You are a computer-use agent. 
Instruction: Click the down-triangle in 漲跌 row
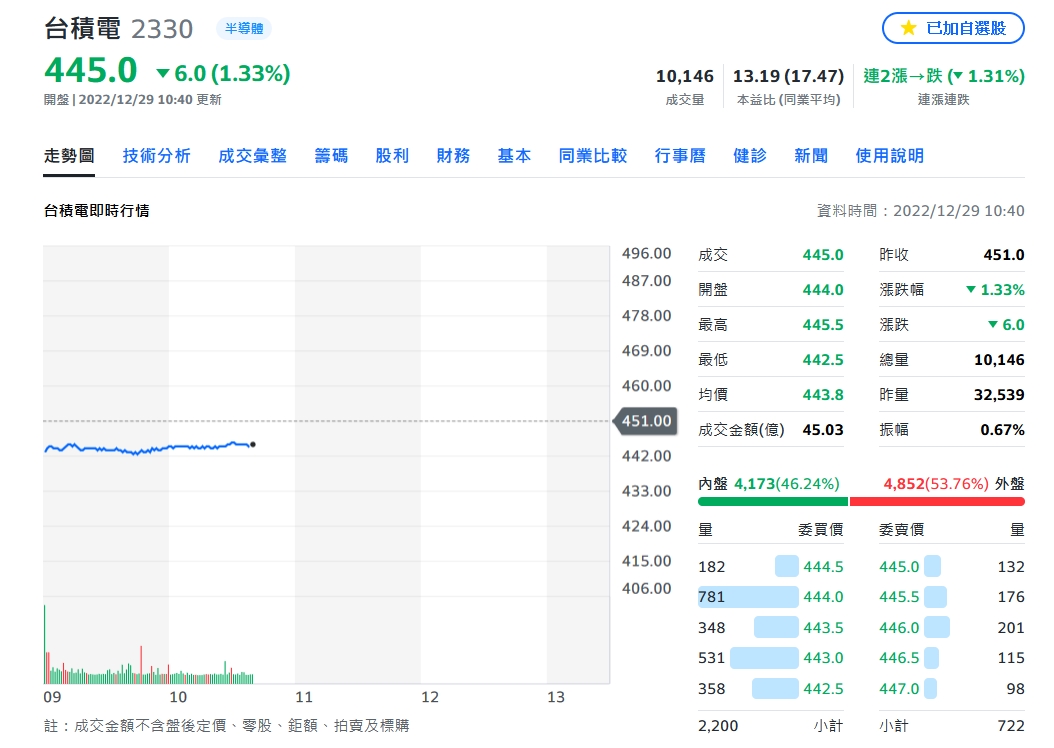993,325
